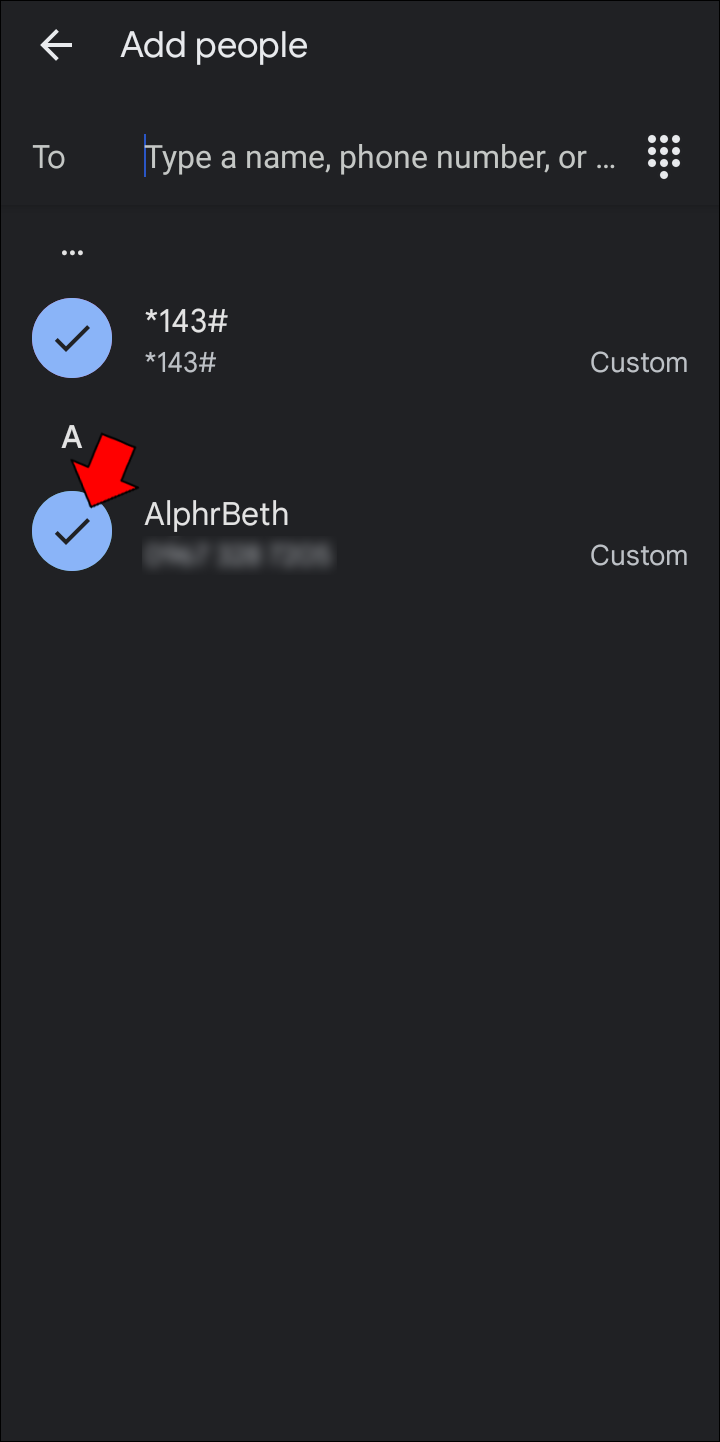Click the Custom label beside AlphrBeth
The height and width of the screenshot is (1442, 720).
638,555
